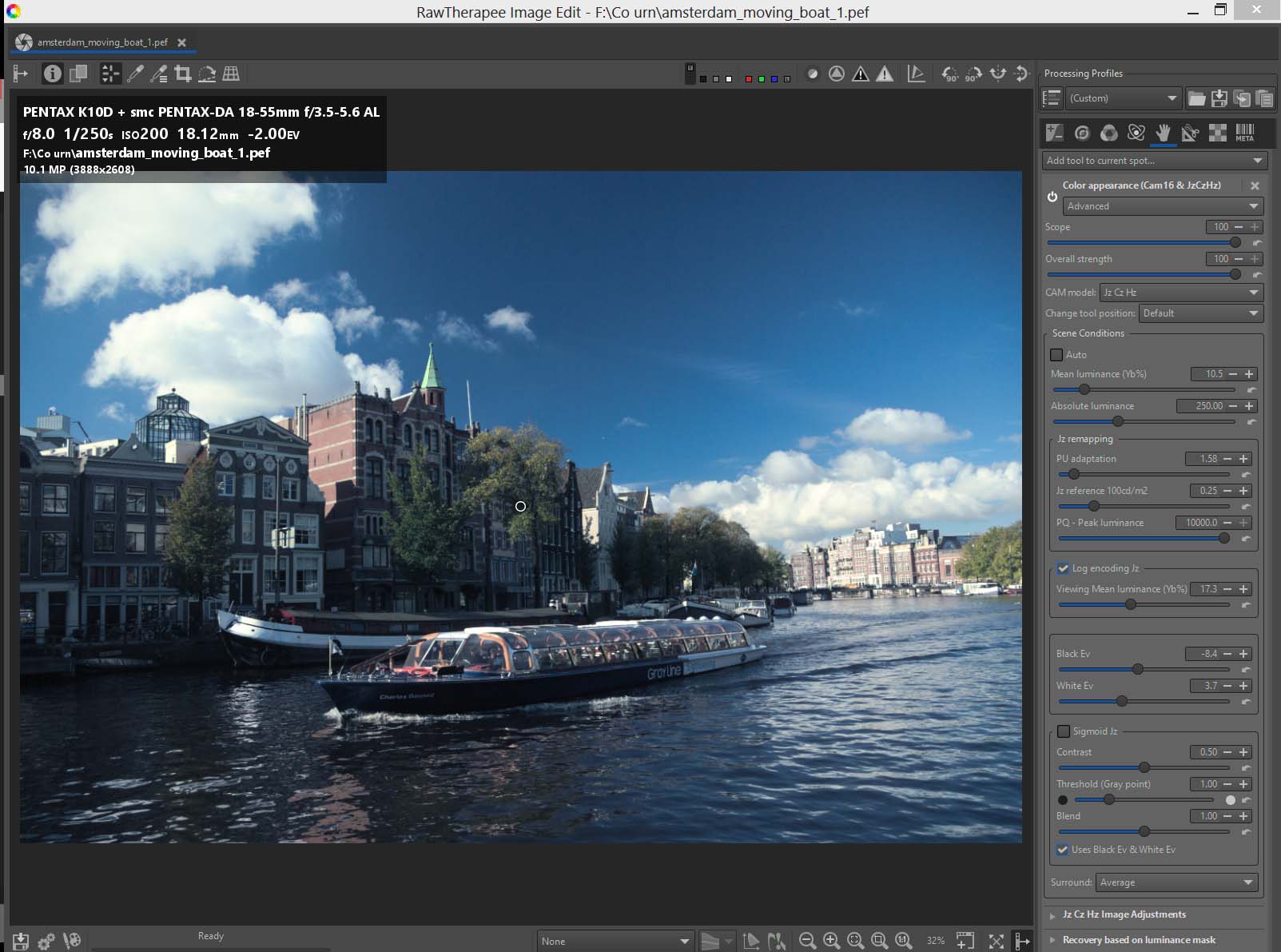Toggle the image info overlay icon
Image resolution: width=1281 pixels, height=952 pixels.
(x=53, y=74)
